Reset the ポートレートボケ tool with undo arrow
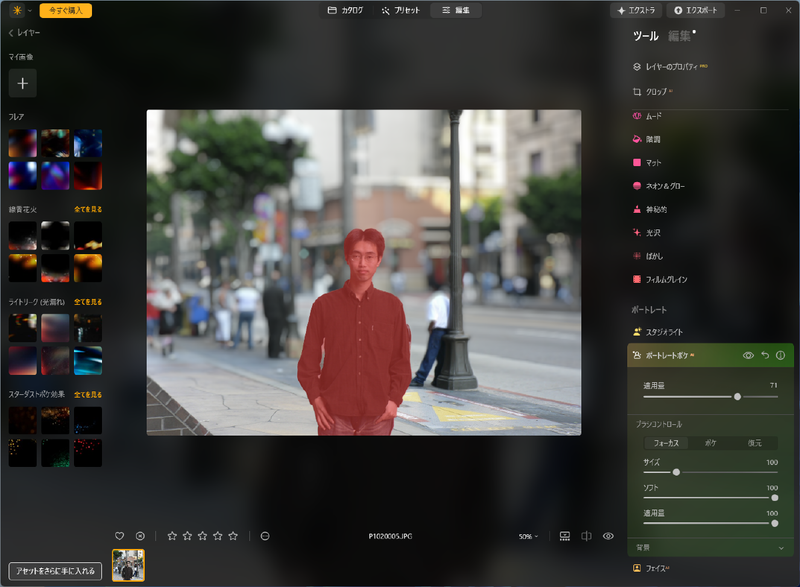The height and width of the screenshot is (587, 800). [x=765, y=355]
